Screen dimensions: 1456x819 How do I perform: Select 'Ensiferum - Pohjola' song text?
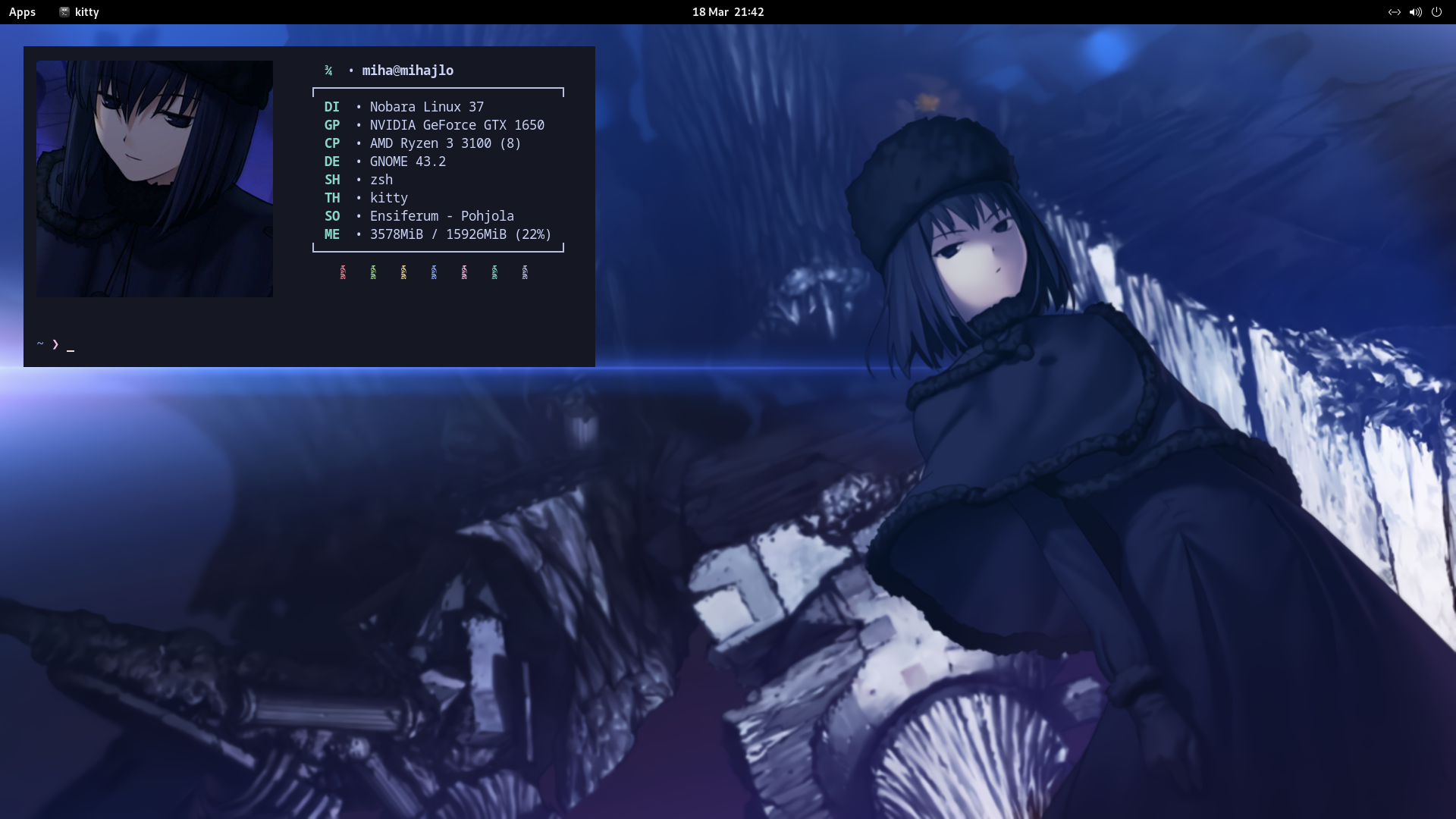(442, 216)
